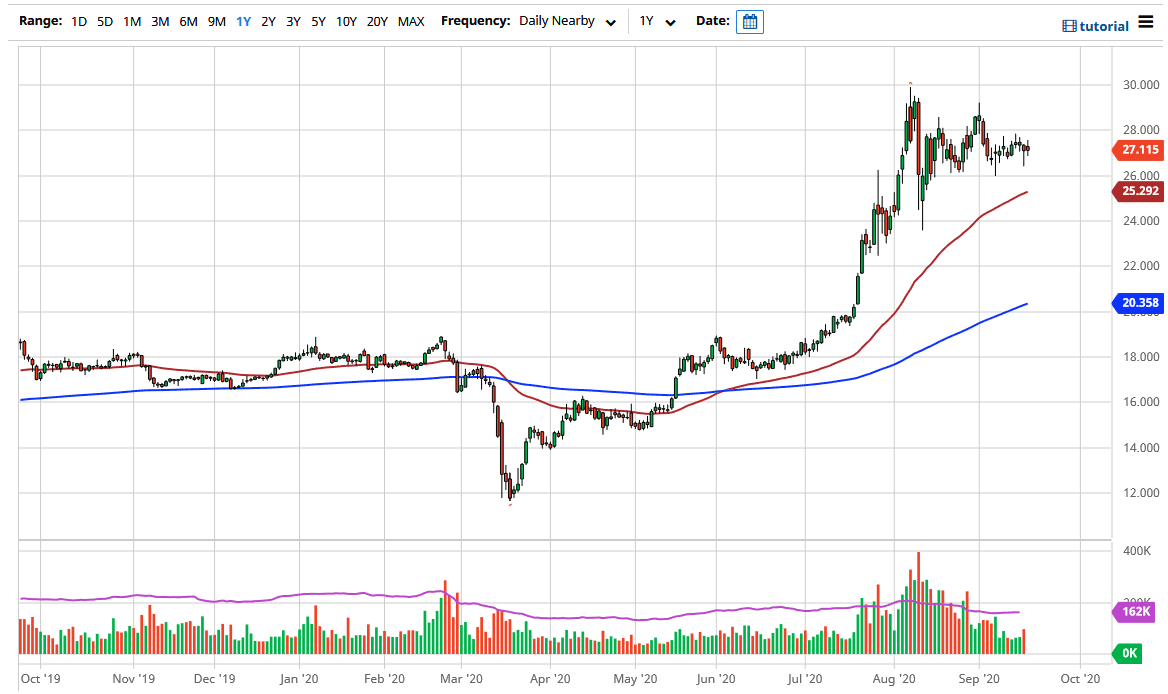Click the chevron beside Daily Nearby
Image resolution: width=1168 pixels, height=694 pixels.
point(610,23)
